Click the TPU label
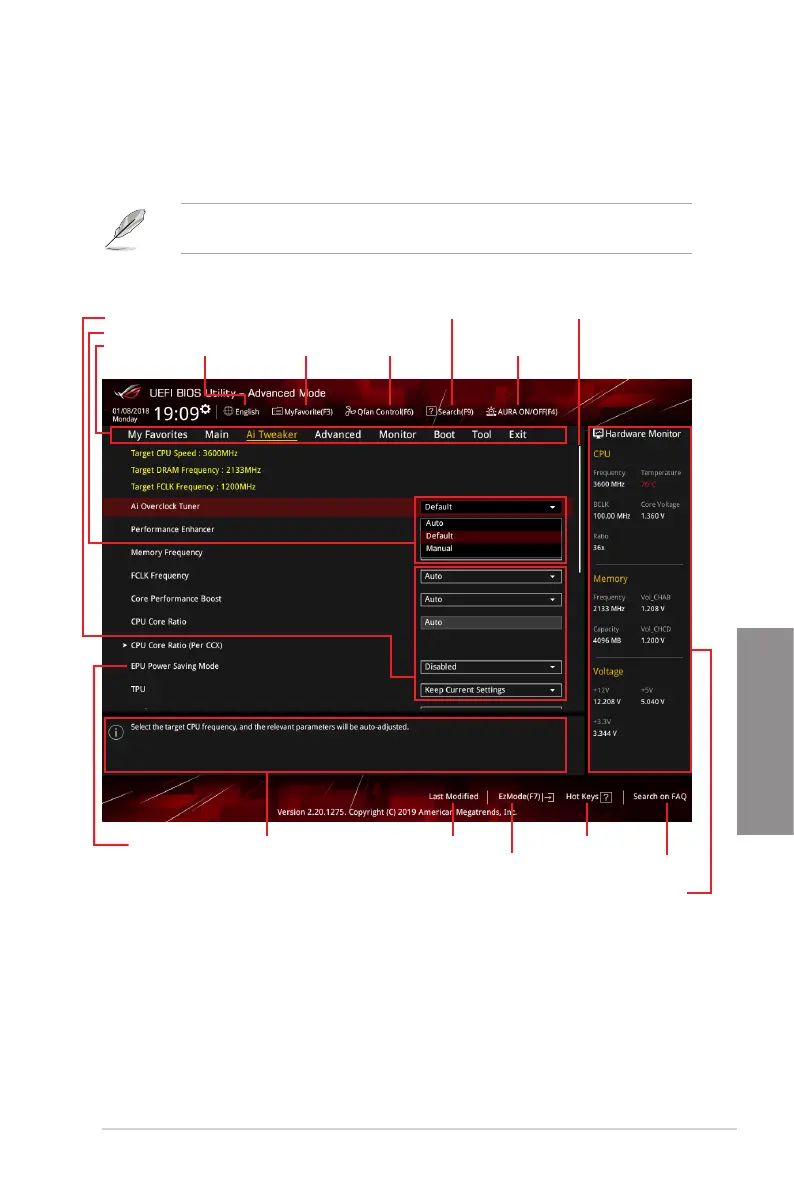The height and width of the screenshot is (1191, 794). (x=138, y=689)
